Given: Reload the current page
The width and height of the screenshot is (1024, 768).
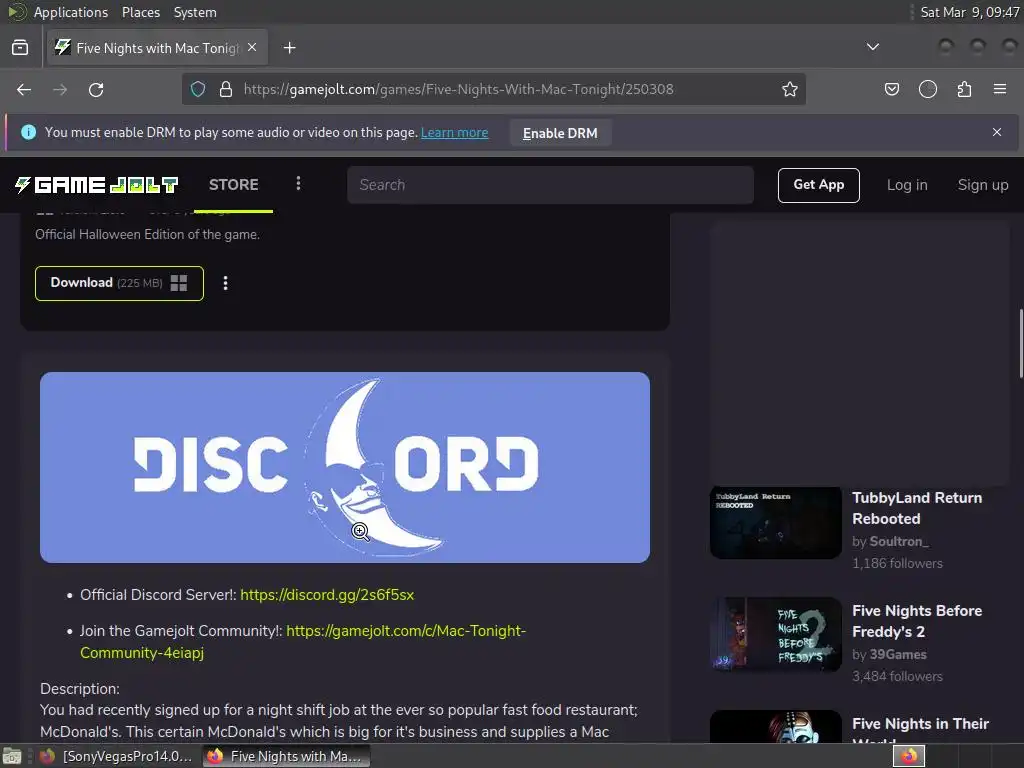Looking at the screenshot, I should (x=96, y=89).
